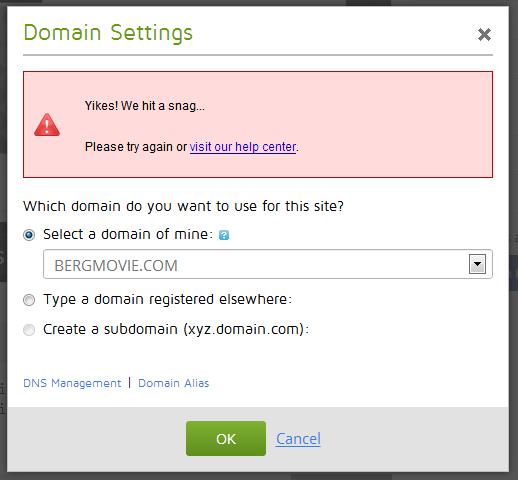Open the blue help question mark icon
The image size is (518, 480).
[224, 235]
